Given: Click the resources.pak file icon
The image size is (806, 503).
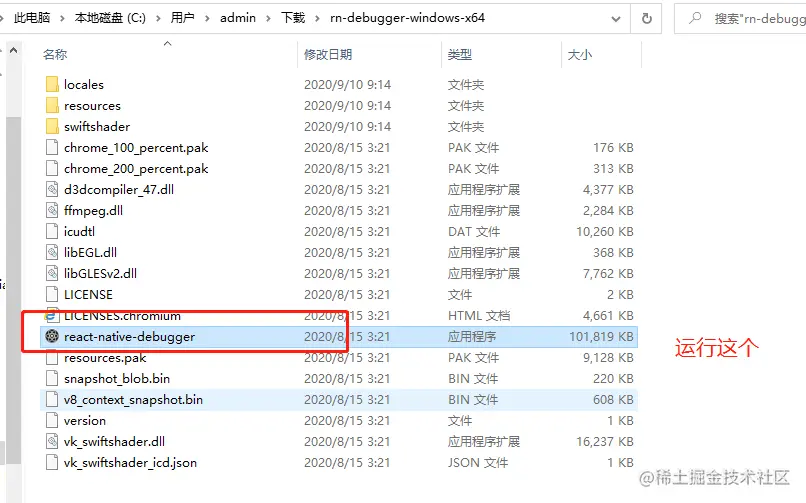Looking at the screenshot, I should point(52,358).
